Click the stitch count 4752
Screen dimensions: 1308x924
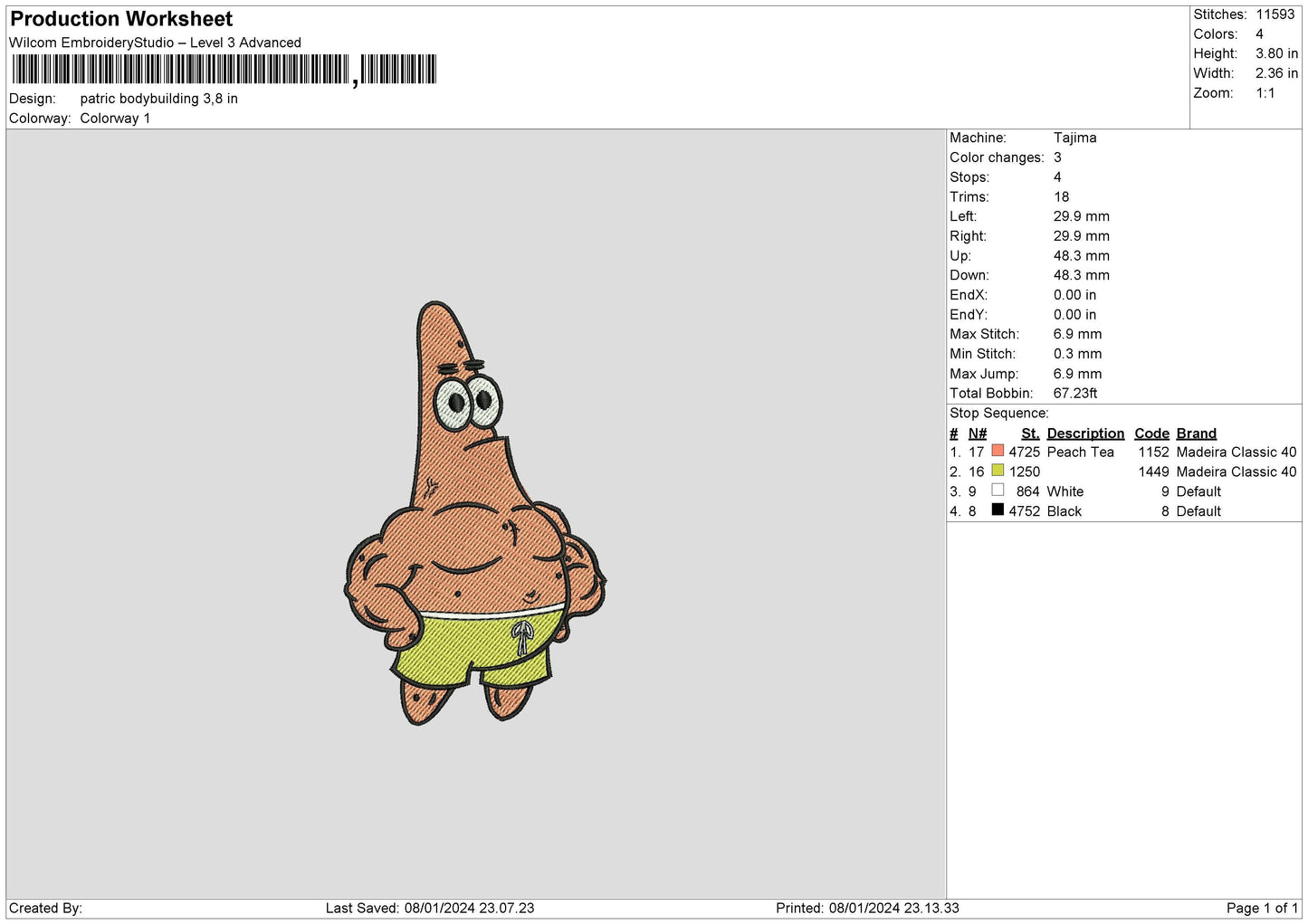tap(1025, 511)
